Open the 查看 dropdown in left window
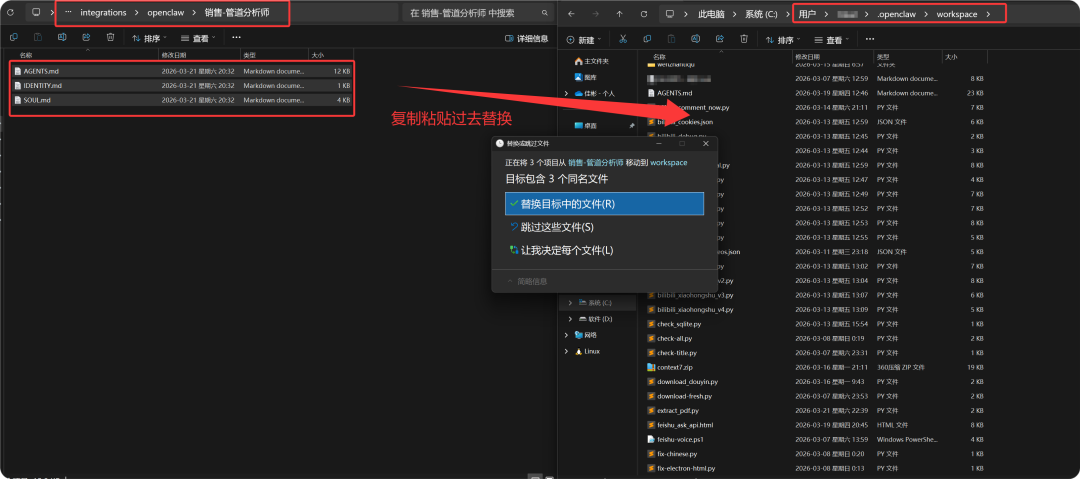Screen dimensions: 1080x479 pyautogui.click(x=198, y=38)
